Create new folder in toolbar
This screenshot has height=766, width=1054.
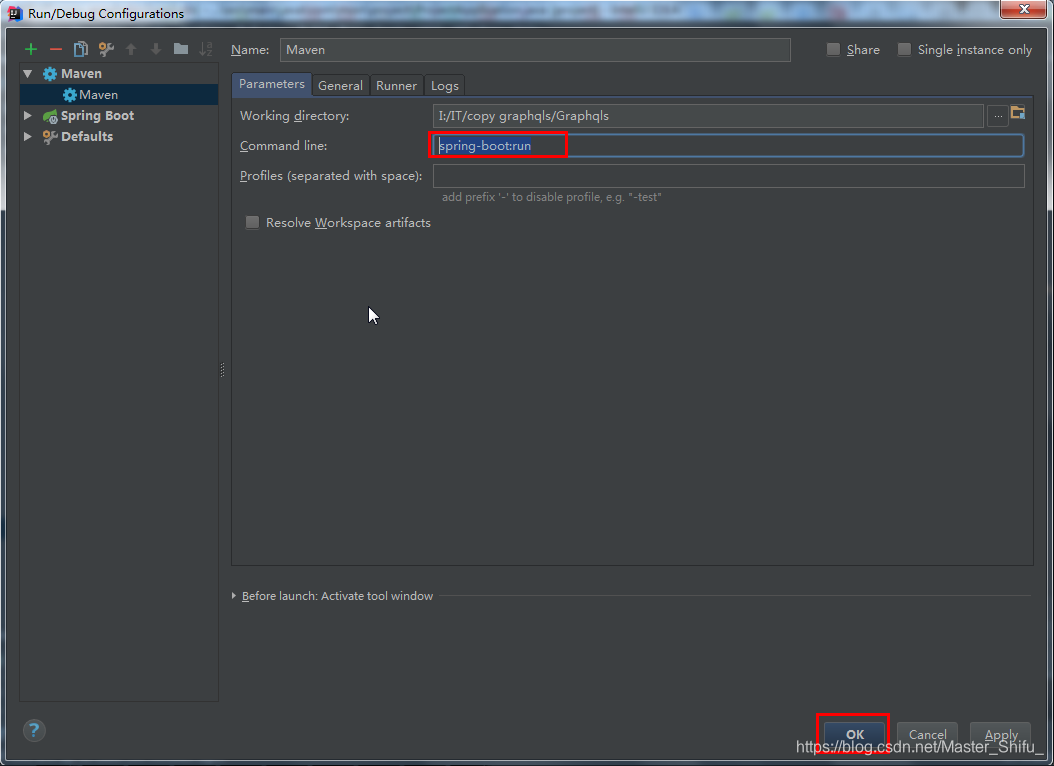[181, 49]
